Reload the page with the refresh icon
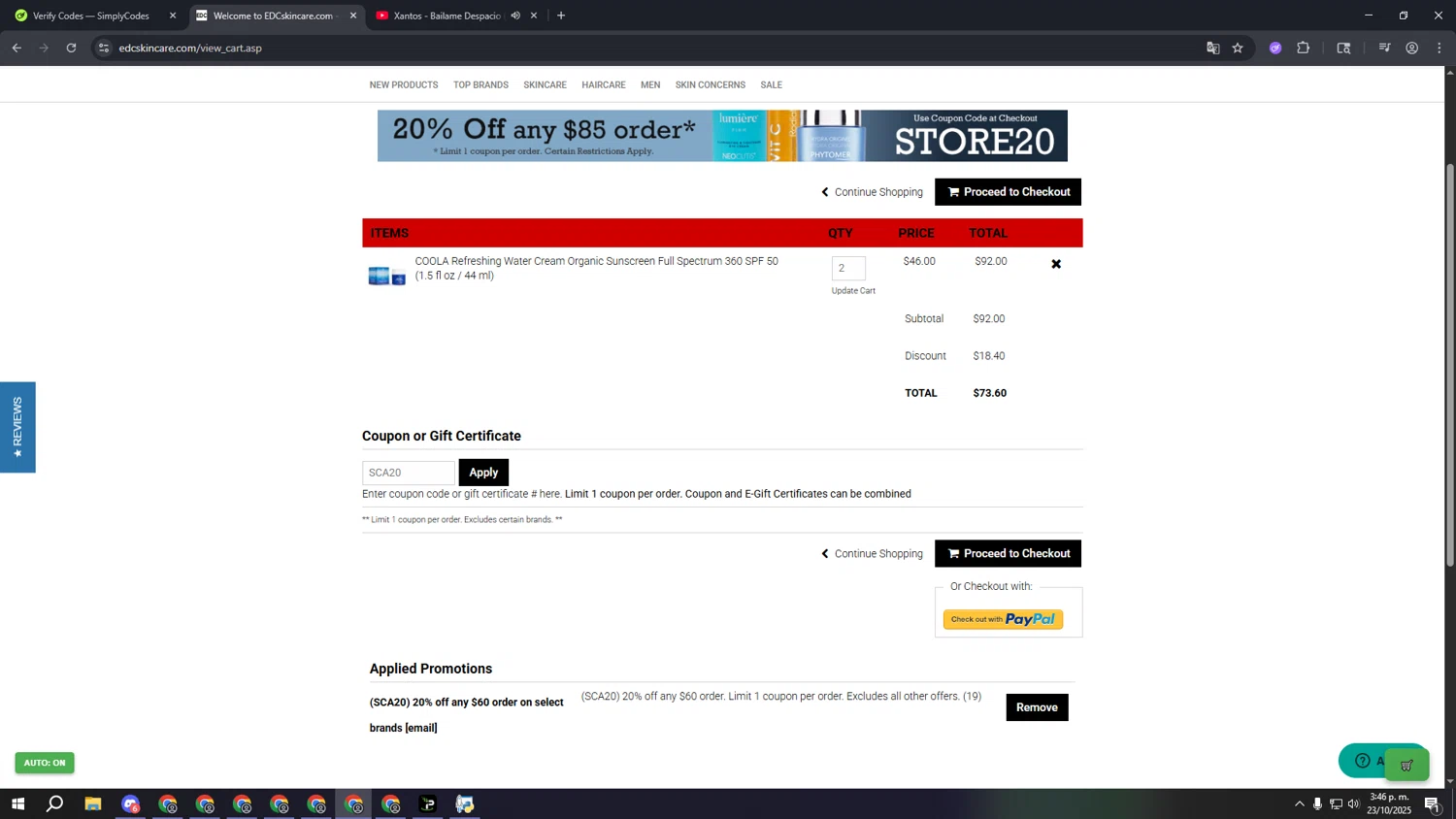 pos(71,48)
